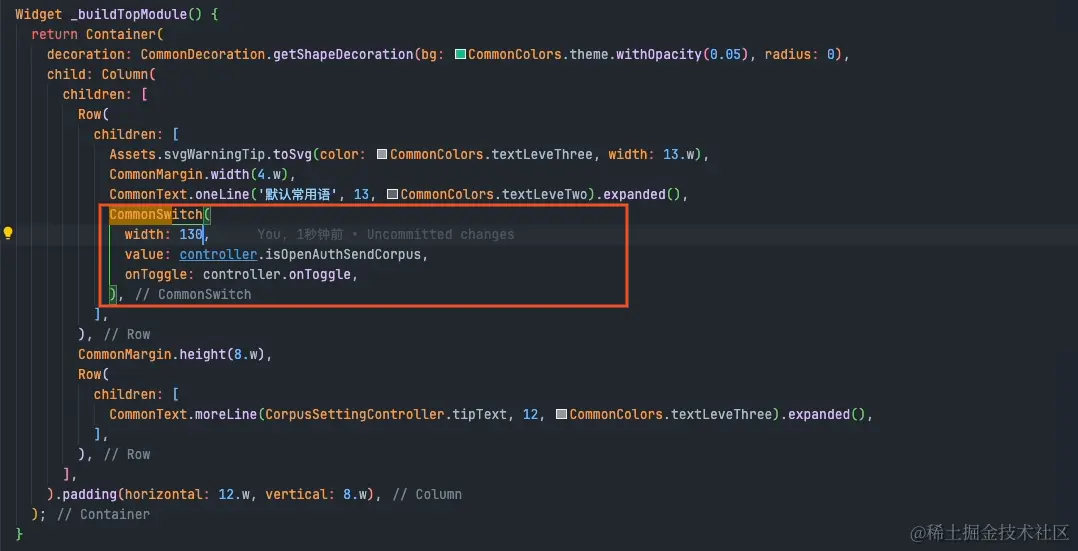
Task: Click the getShapeDecoration method call
Action: (x=344, y=54)
